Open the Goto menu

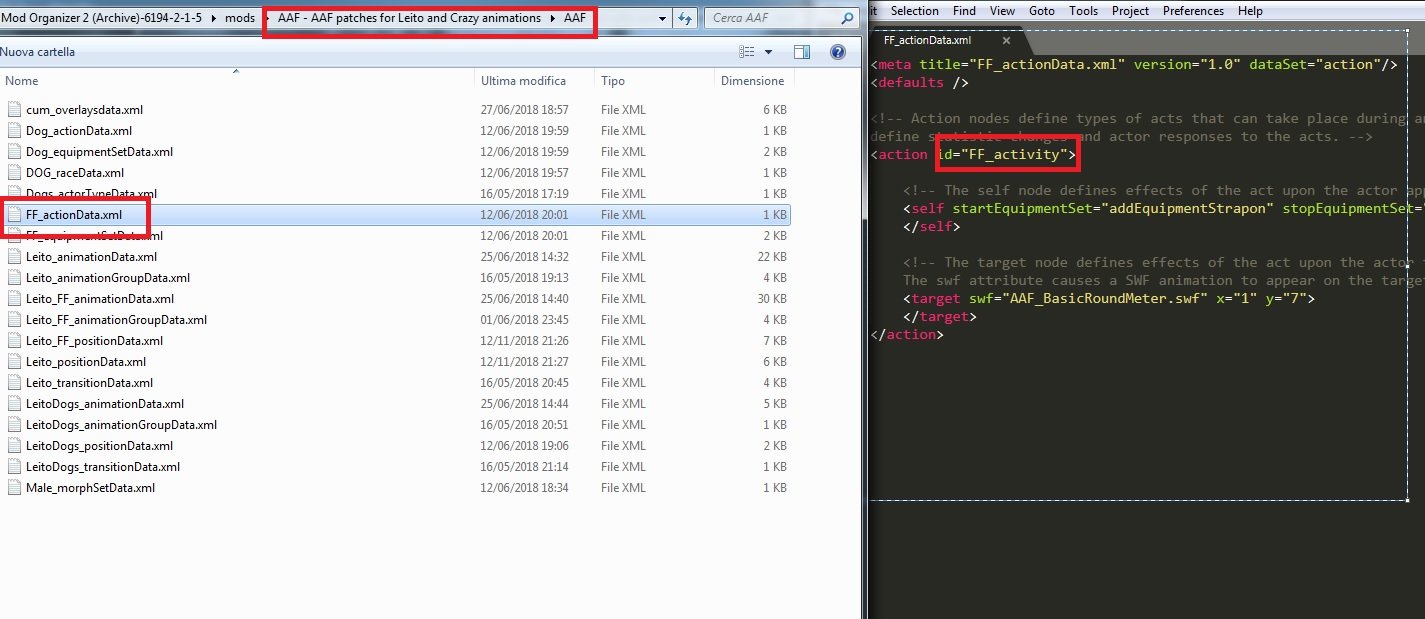1041,11
